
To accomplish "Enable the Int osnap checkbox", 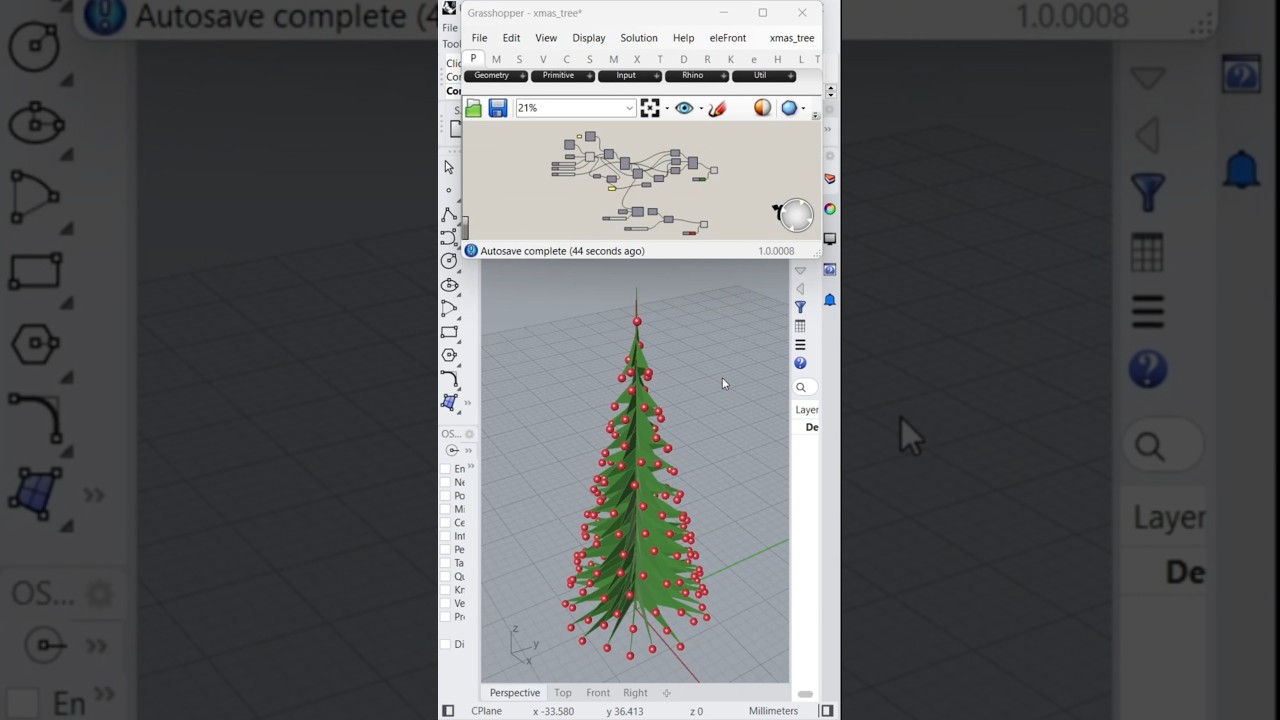I will click(x=446, y=536).
